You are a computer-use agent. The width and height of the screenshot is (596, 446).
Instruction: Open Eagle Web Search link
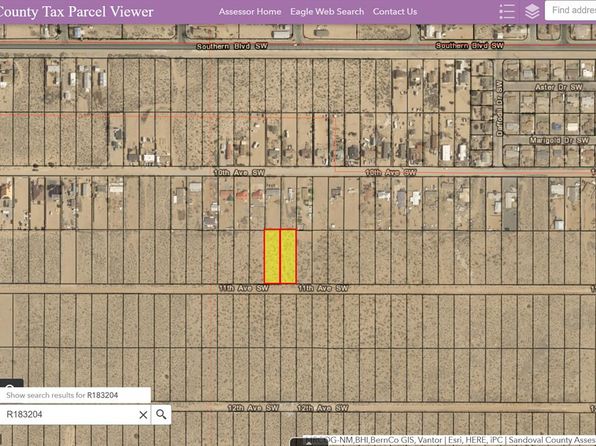(327, 12)
